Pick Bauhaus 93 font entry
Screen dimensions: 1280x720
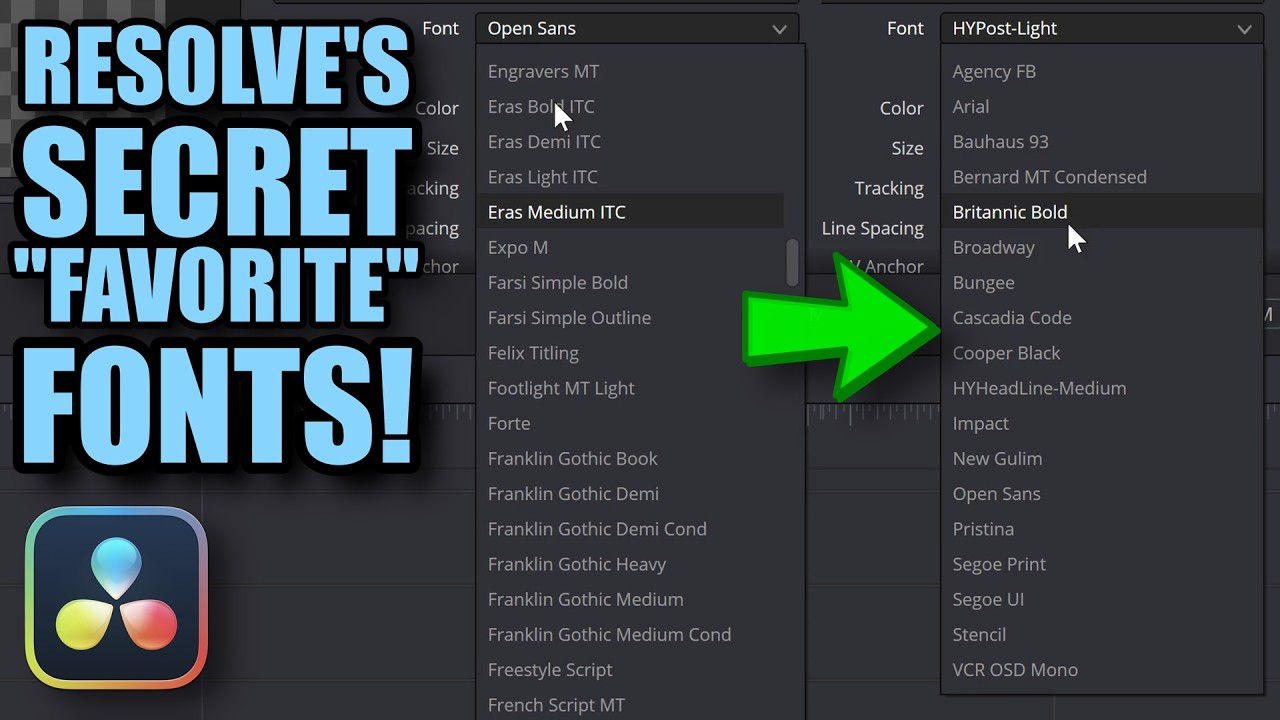[x=1001, y=142]
